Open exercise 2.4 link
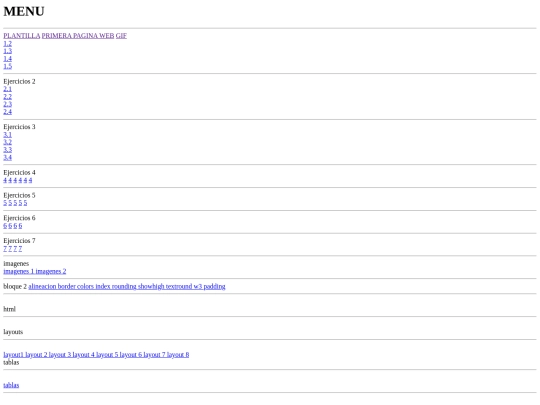Image resolution: width=540 pixels, height=405 pixels. pyautogui.click(x=8, y=112)
